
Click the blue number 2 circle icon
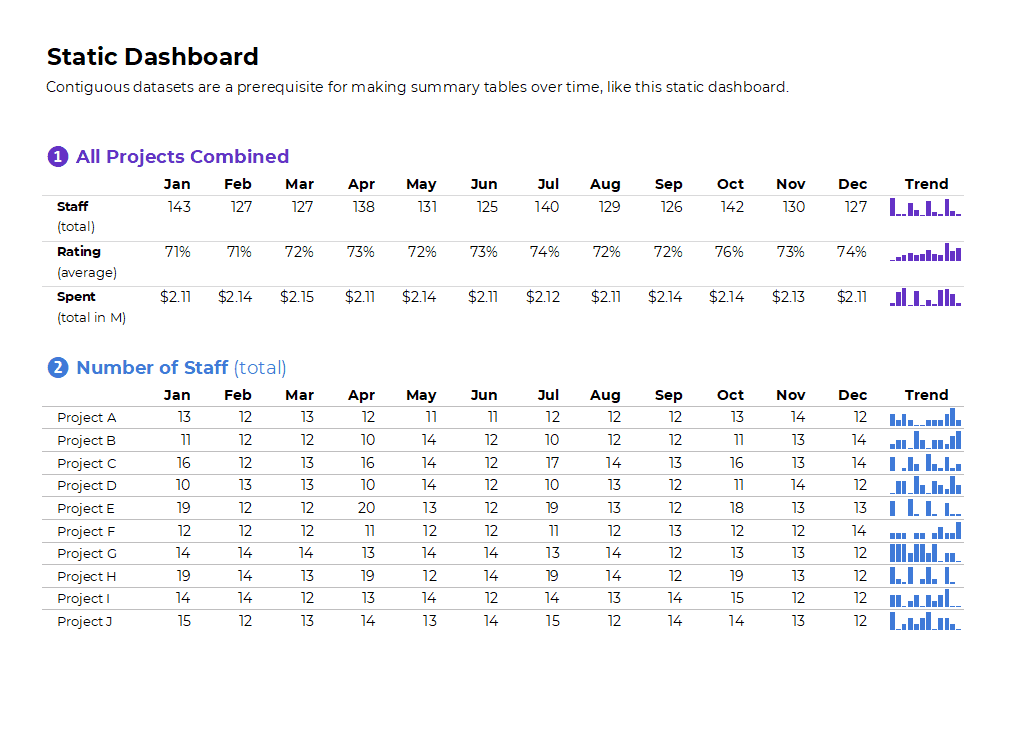tap(58, 368)
